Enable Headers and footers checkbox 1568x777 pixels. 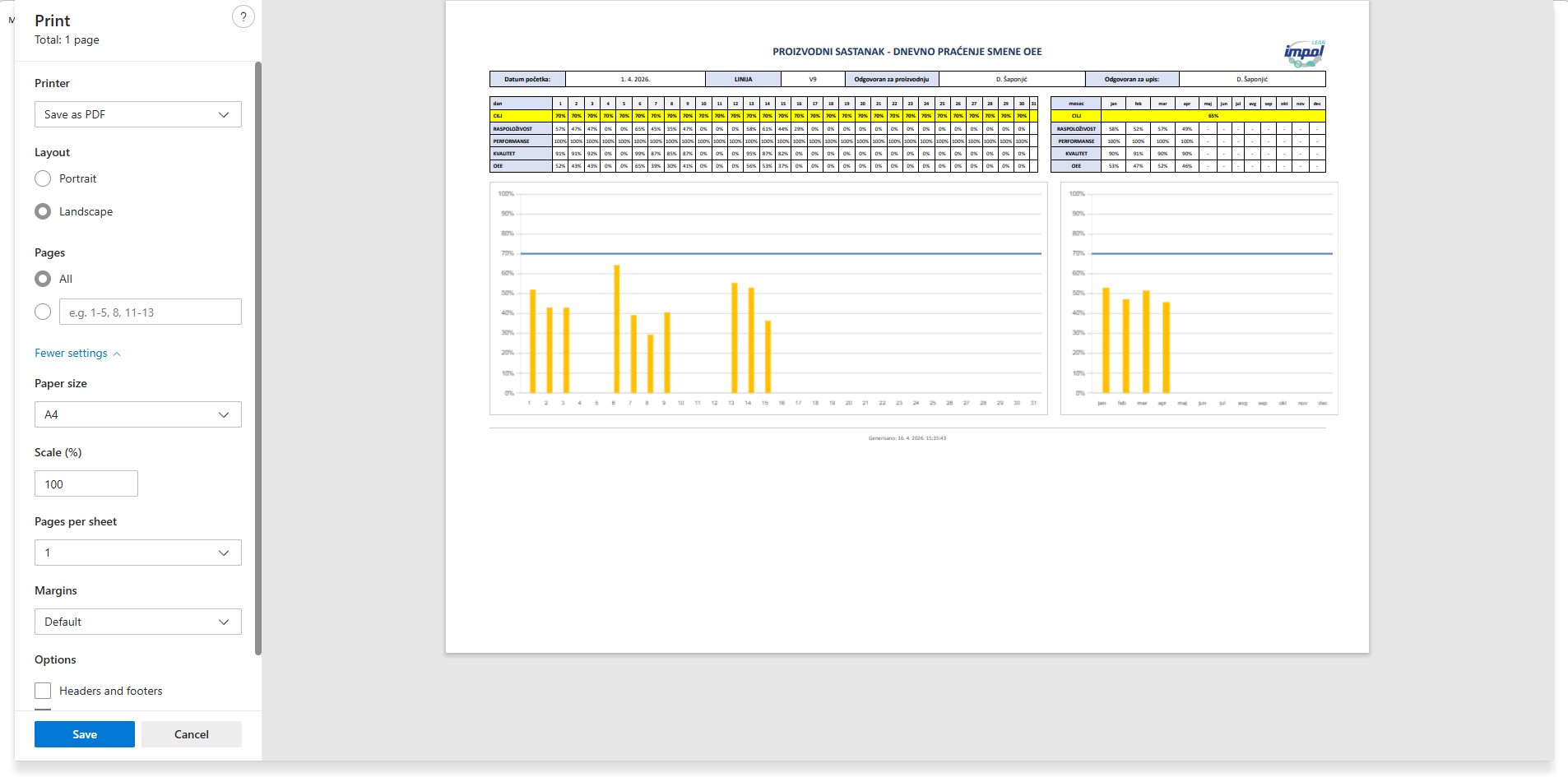pos(43,691)
